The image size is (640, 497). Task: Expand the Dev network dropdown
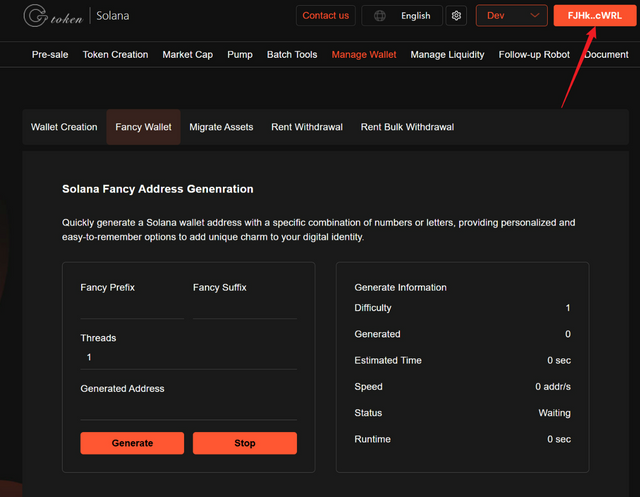[511, 16]
